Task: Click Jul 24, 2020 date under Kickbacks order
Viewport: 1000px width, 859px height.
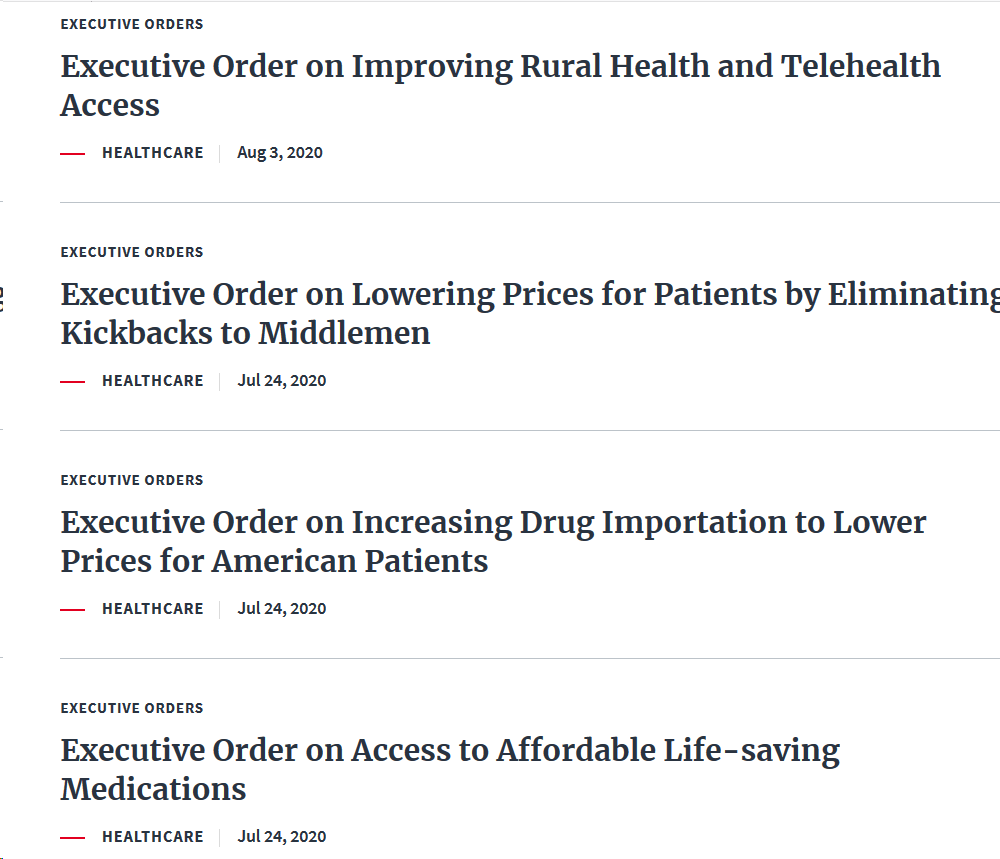Action: pos(282,381)
